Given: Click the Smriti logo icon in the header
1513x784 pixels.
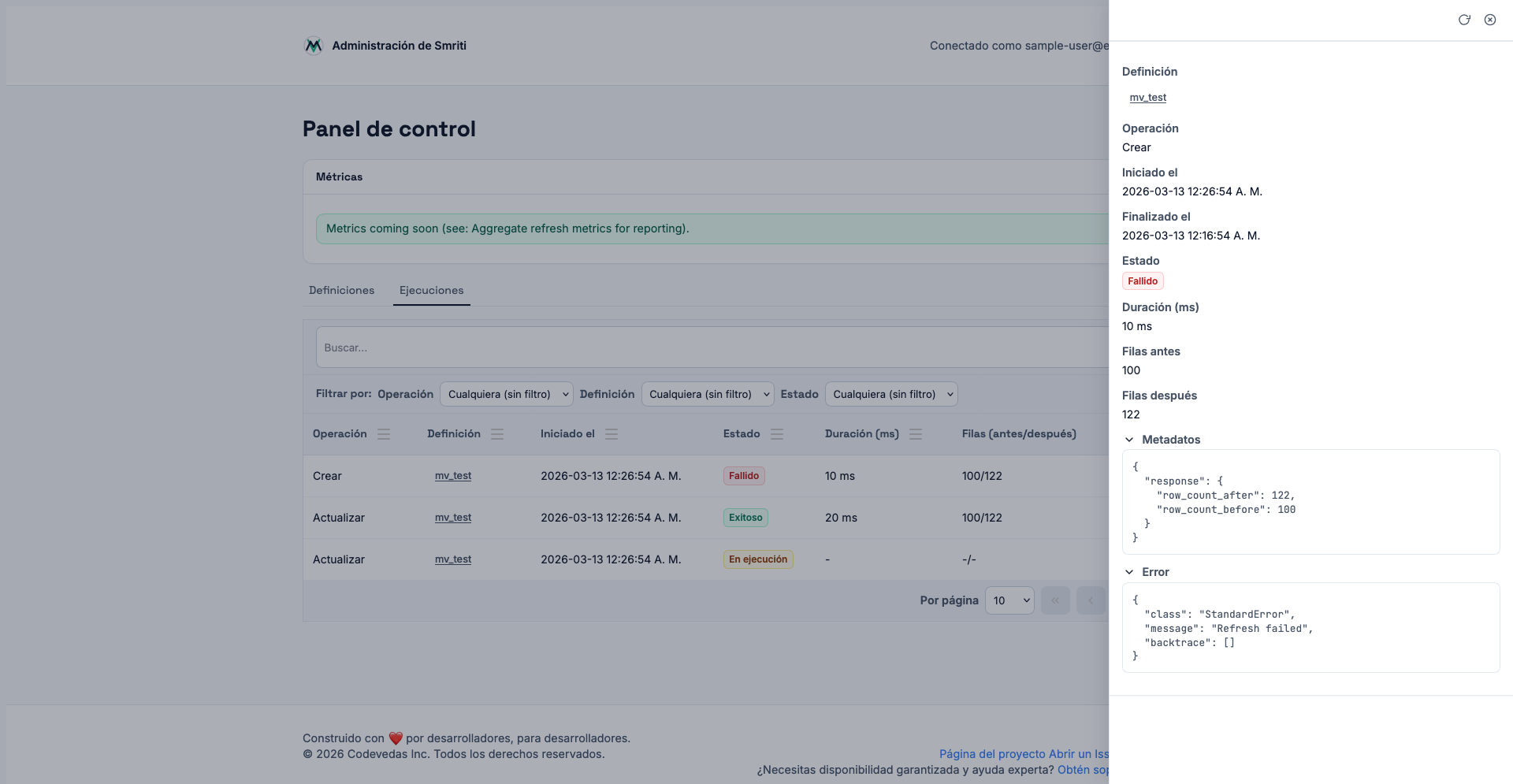Looking at the screenshot, I should click(313, 46).
